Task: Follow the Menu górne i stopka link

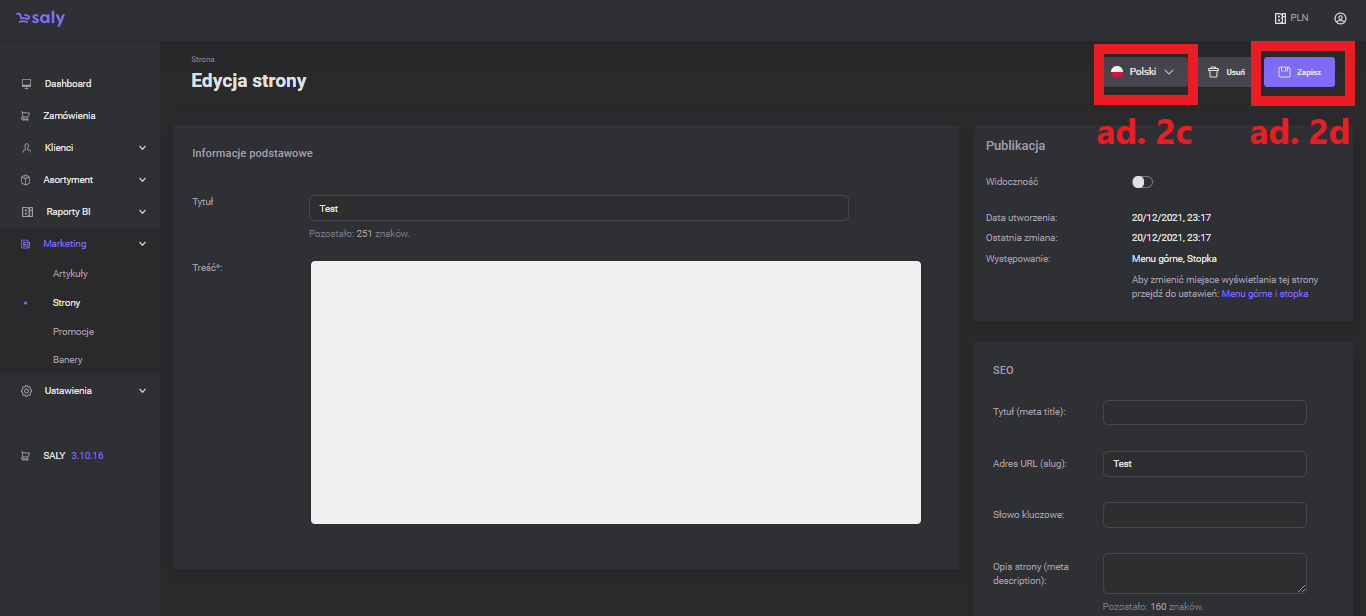Action: [1264, 294]
